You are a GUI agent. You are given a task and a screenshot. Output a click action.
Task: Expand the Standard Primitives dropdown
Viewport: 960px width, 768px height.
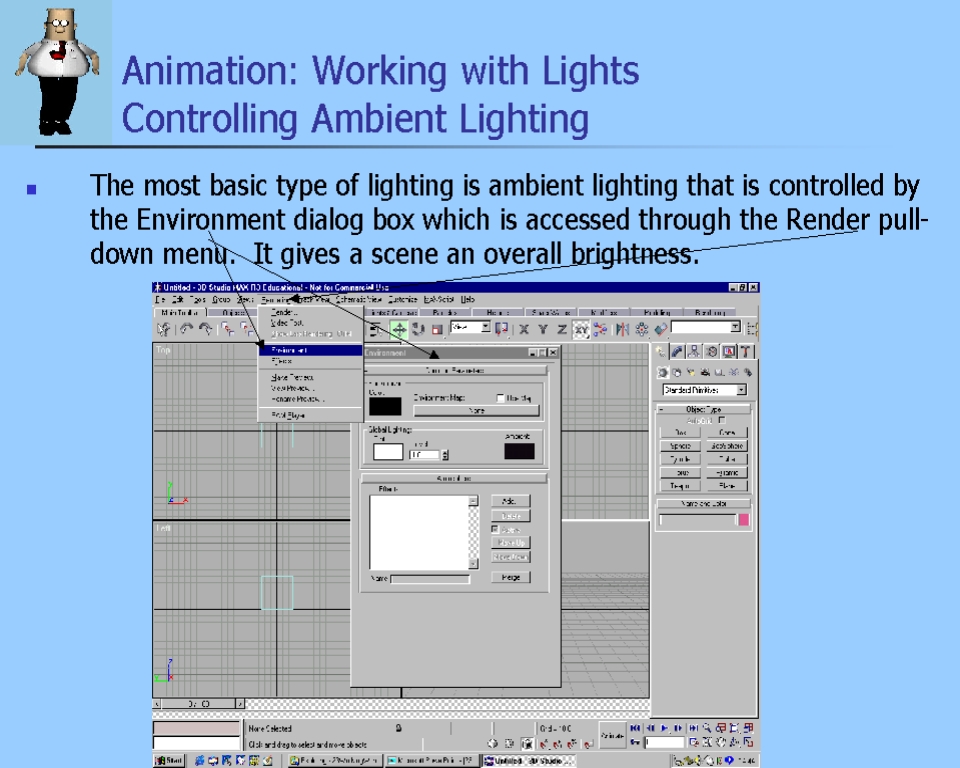pyautogui.click(x=741, y=390)
